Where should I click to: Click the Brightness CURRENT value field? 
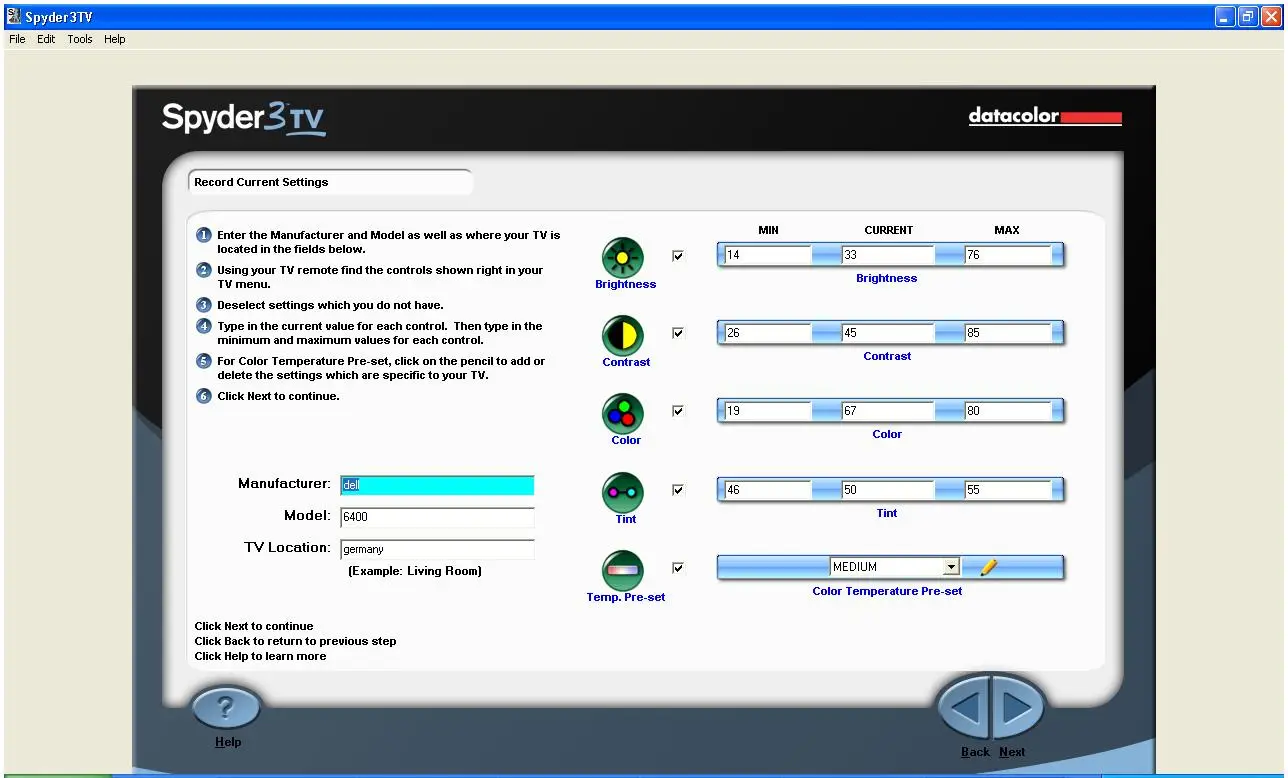(887, 255)
